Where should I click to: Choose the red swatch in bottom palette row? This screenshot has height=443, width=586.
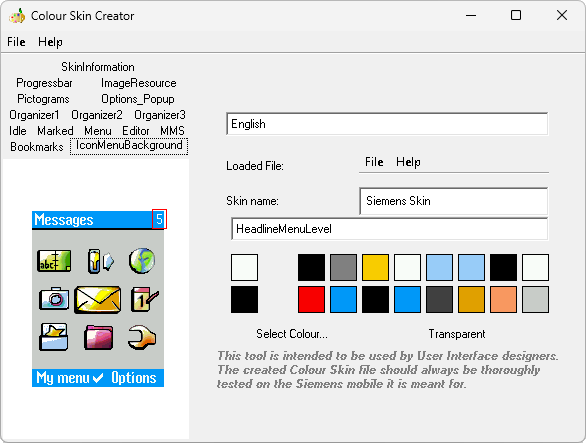[x=311, y=299]
